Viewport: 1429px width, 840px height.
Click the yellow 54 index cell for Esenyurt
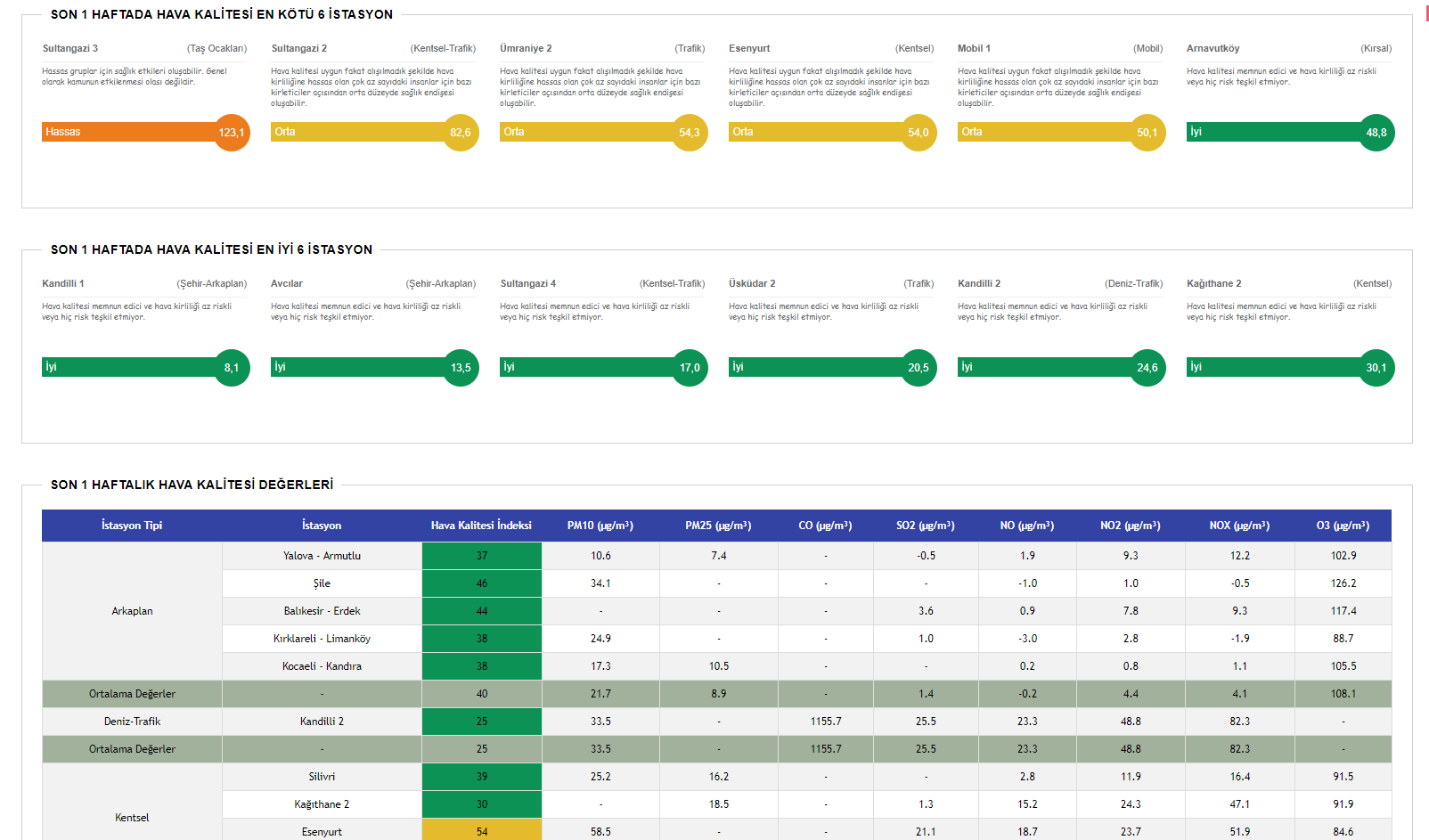coord(481,832)
